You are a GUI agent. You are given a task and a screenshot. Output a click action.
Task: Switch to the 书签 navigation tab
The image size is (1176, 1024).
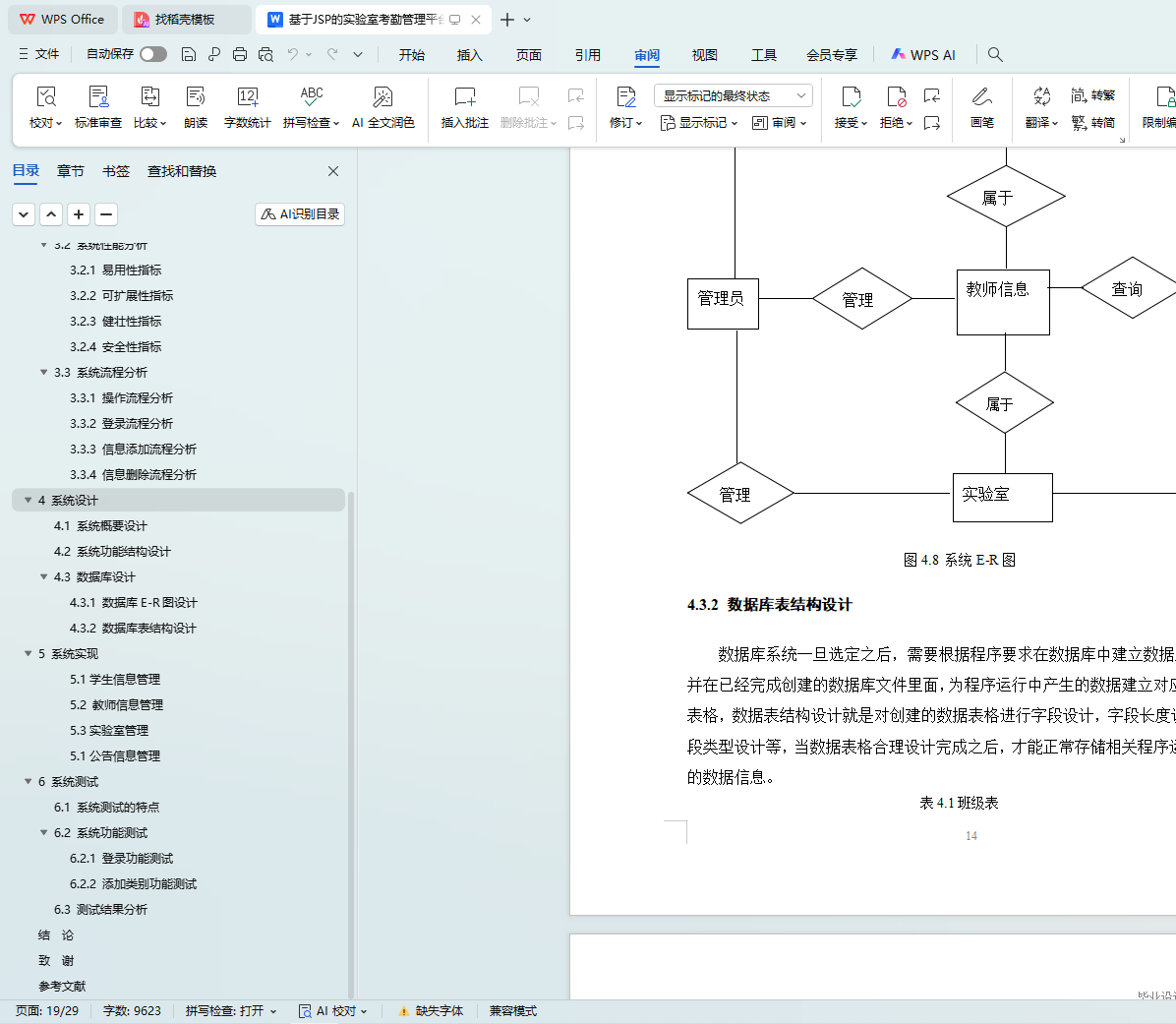click(x=115, y=171)
